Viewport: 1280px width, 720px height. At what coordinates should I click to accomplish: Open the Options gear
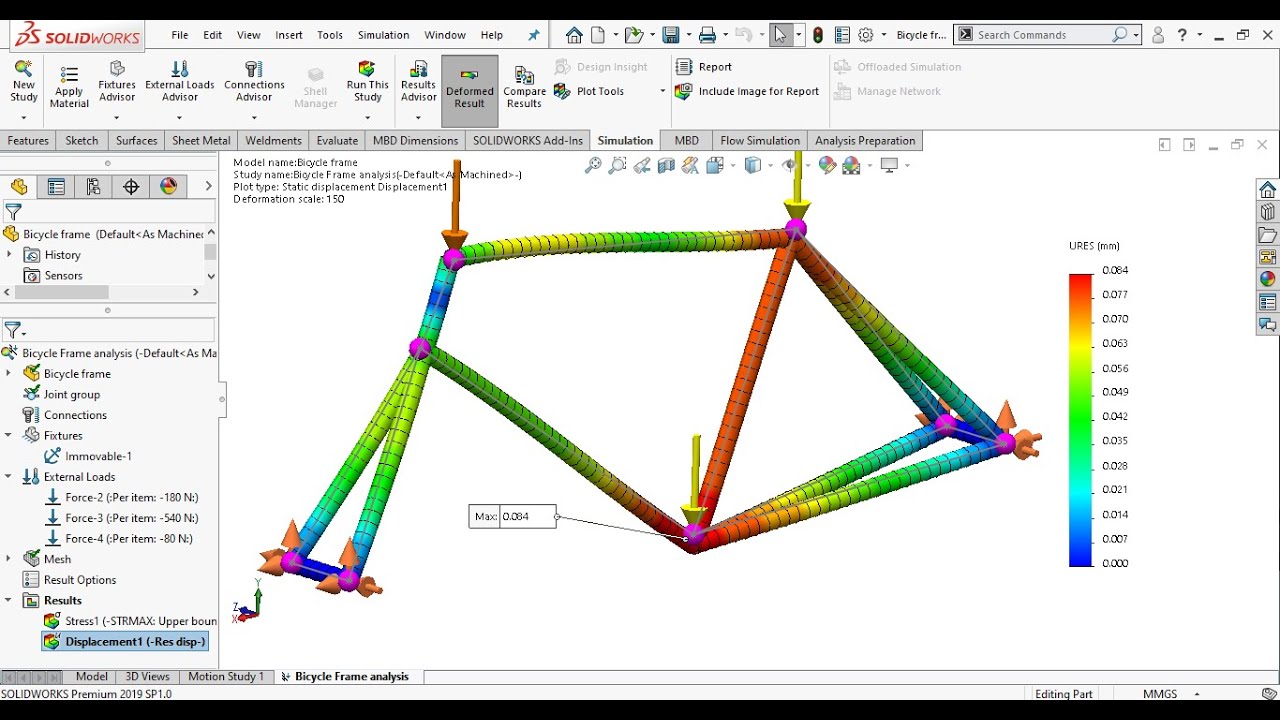[x=865, y=35]
